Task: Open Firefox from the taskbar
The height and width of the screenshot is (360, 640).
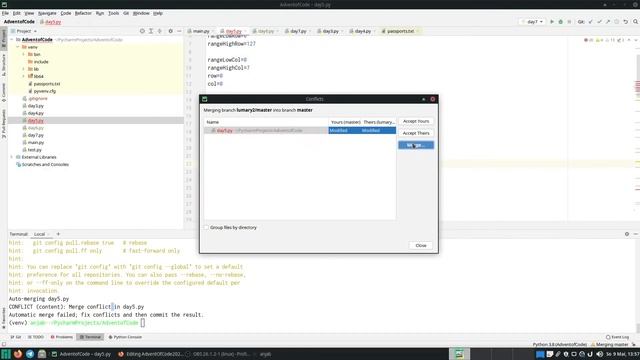Action: click(18, 354)
